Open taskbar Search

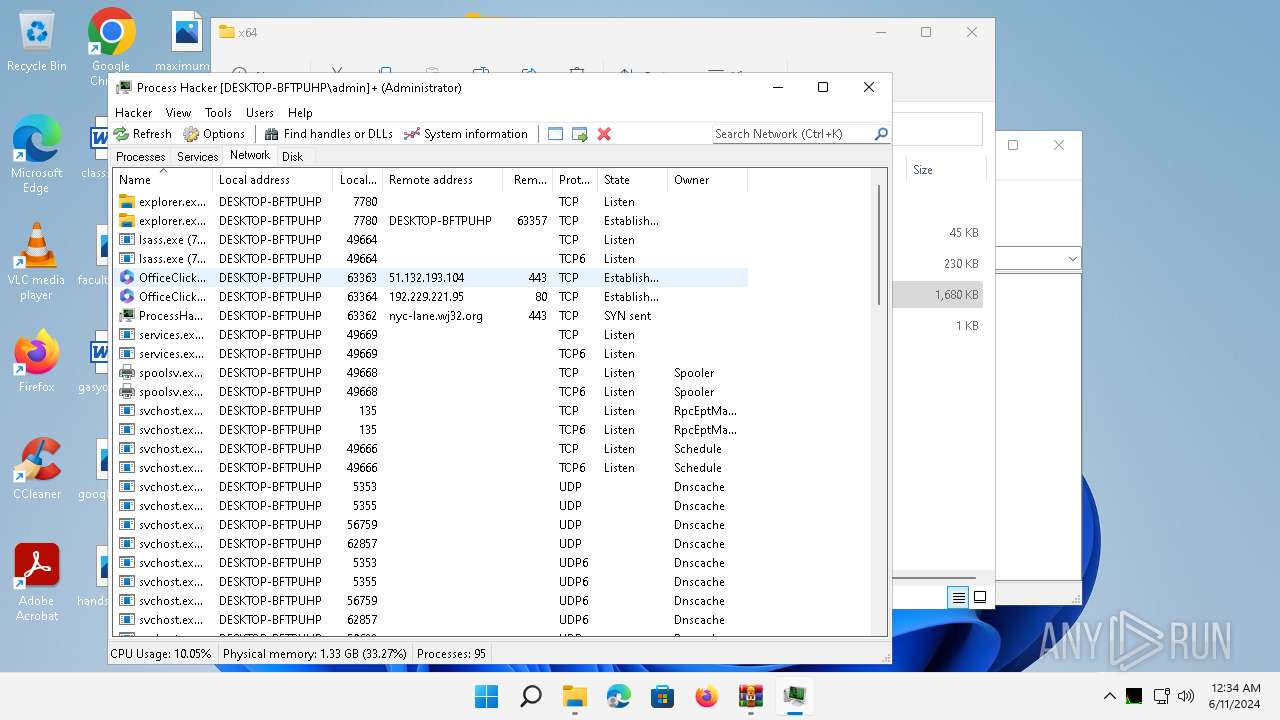pyautogui.click(x=531, y=696)
